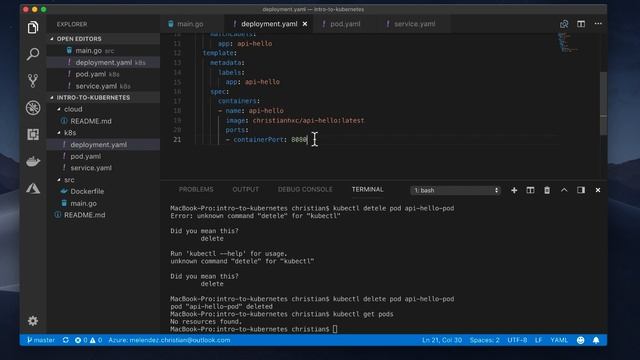Open notifications bell in status bar
640x360 pixels.
coord(596,340)
